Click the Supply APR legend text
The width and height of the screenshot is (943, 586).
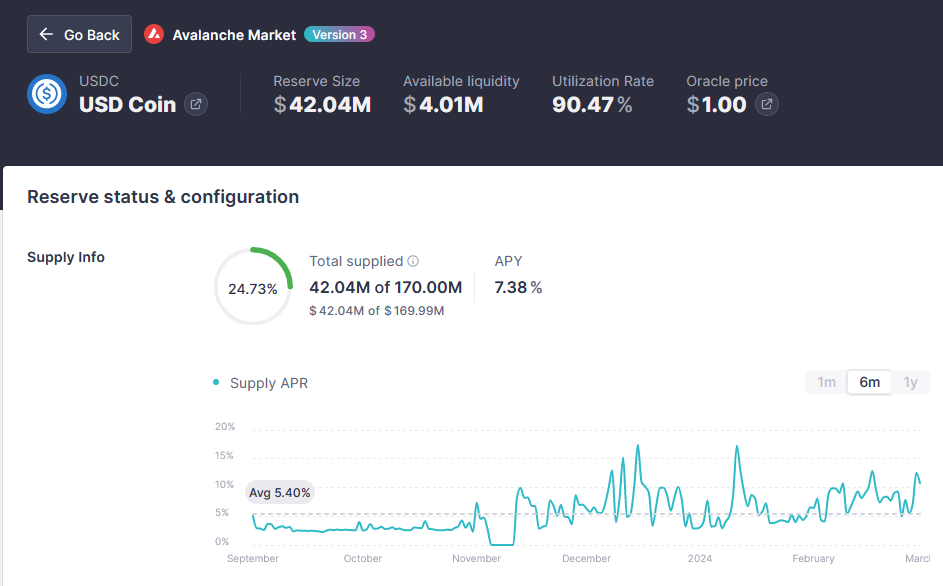point(269,383)
